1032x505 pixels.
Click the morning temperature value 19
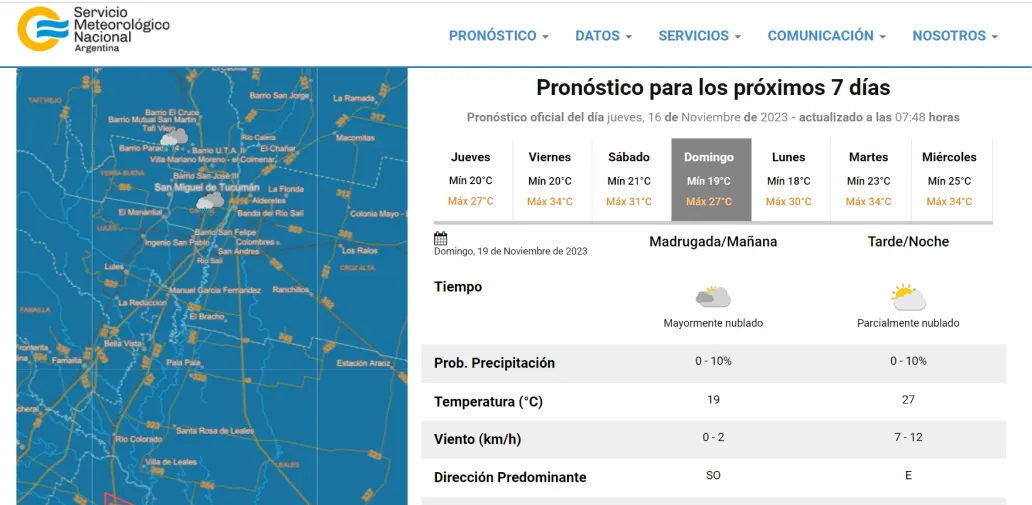[x=713, y=400]
